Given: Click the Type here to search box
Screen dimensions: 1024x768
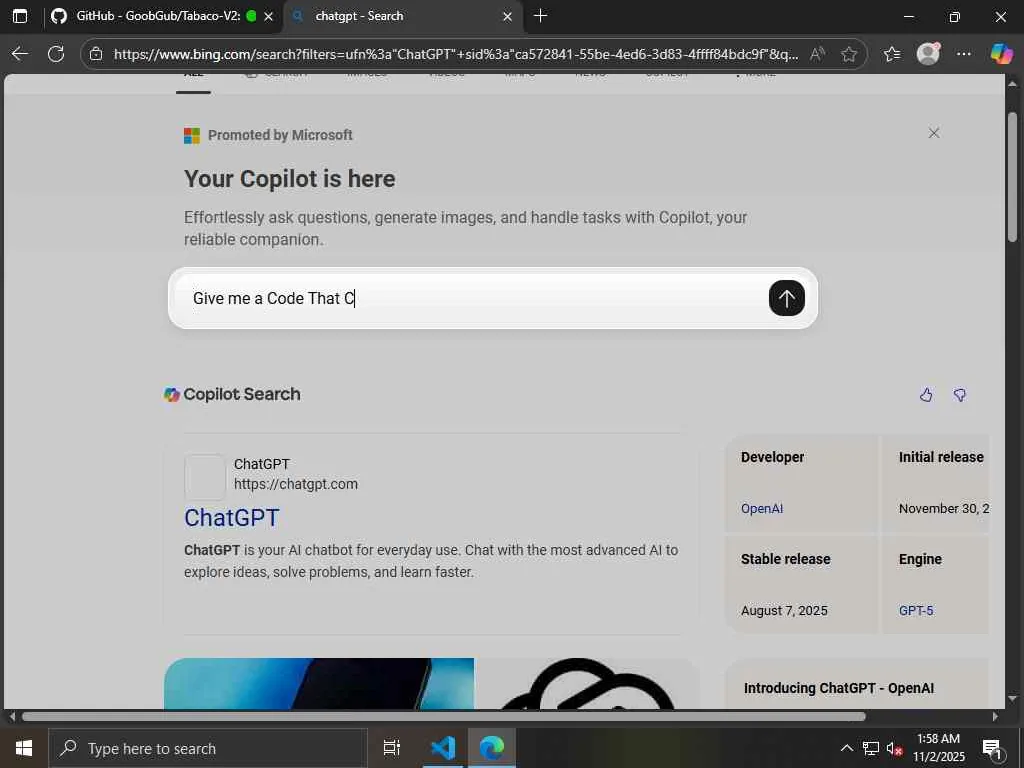Looking at the screenshot, I should tap(208, 748).
